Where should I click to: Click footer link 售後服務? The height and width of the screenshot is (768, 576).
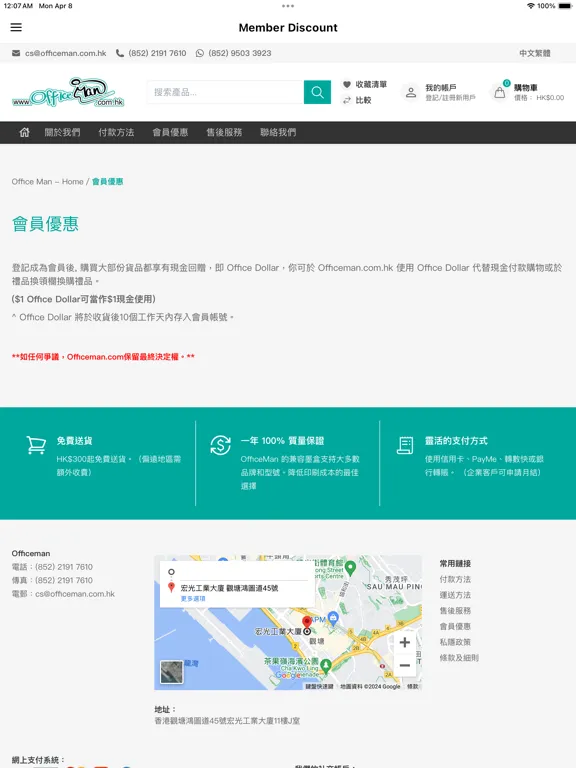click(455, 611)
